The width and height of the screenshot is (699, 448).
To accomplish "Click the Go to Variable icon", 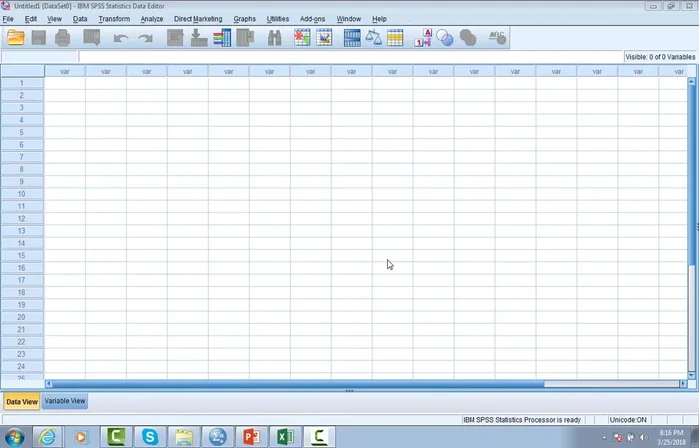I will [x=198, y=38].
